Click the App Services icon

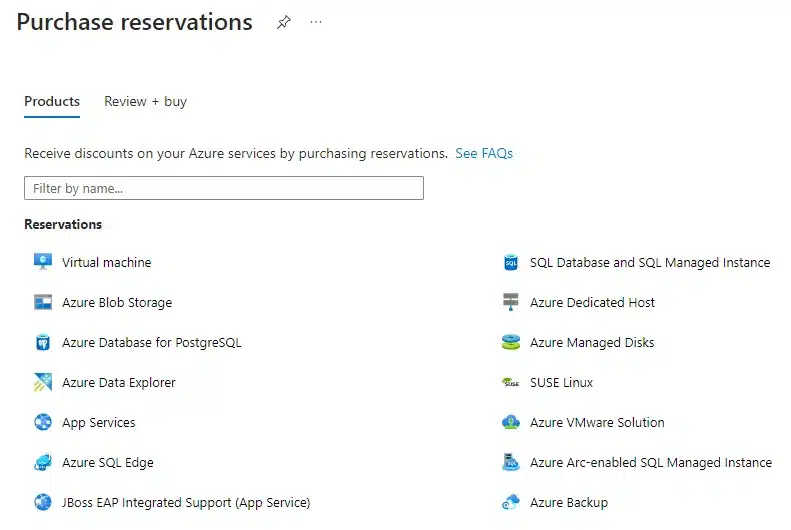[x=43, y=422]
